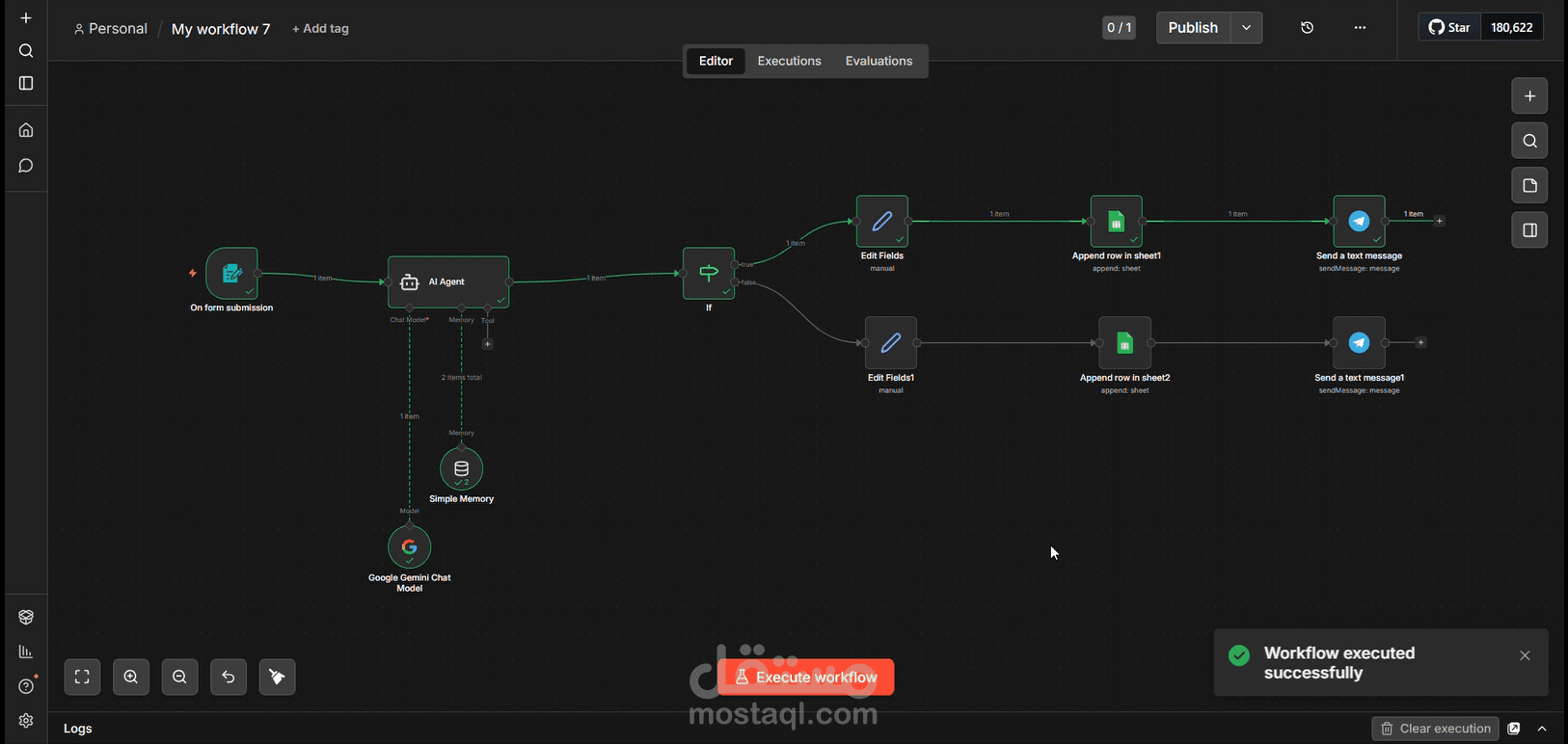Toggle right side panel icon
This screenshot has width=1568, height=745.
click(1529, 230)
